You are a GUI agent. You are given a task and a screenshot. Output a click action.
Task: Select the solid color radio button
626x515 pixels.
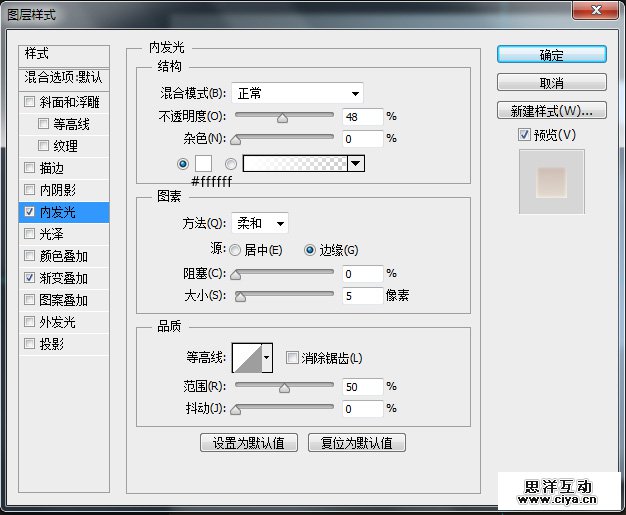(183, 164)
